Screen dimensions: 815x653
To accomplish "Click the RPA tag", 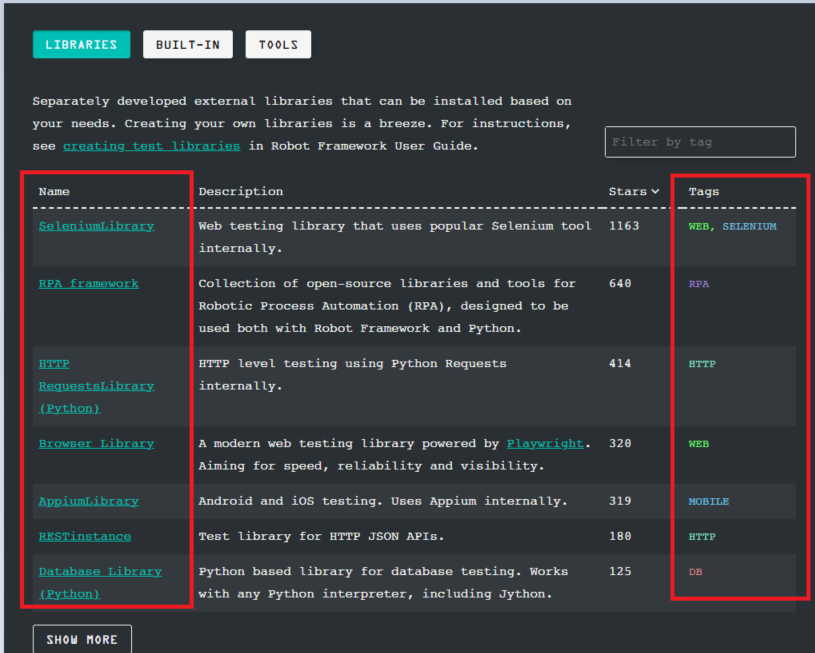I will tap(698, 284).
